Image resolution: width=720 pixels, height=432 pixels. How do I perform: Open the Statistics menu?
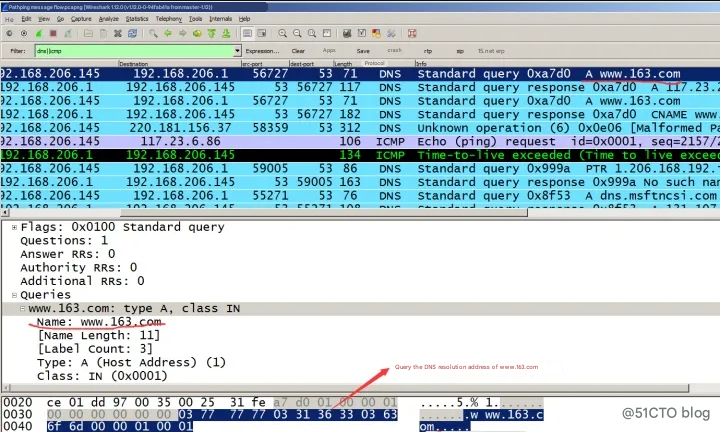pyautogui.click(x=137, y=19)
